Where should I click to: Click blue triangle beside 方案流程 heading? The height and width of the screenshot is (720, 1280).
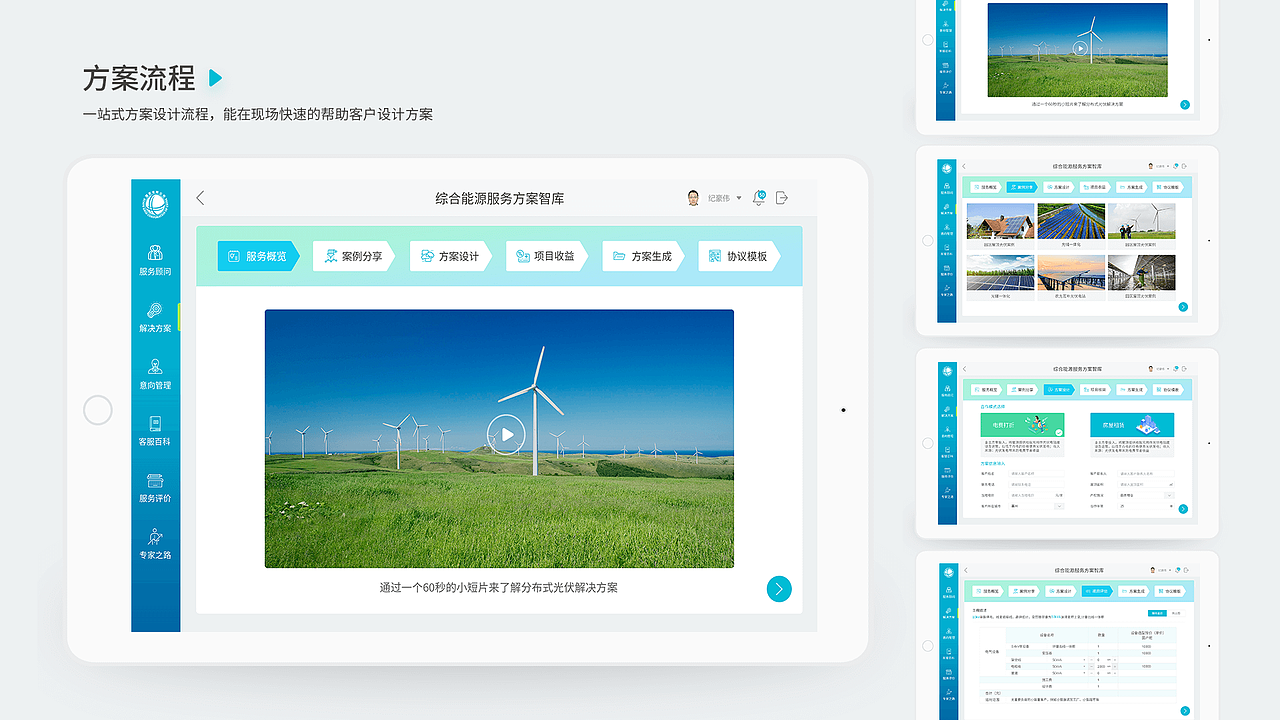215,78
